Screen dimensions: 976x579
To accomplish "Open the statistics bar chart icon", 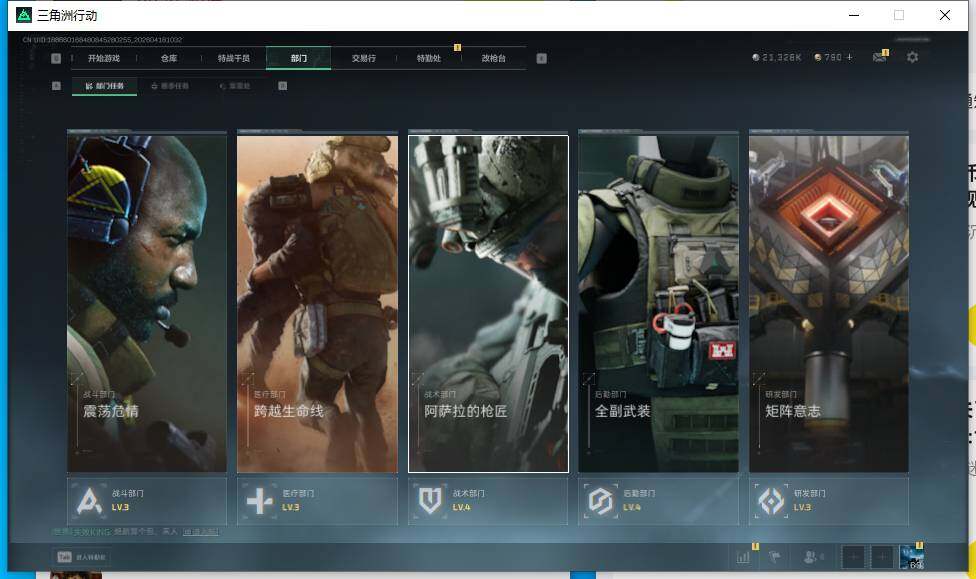I will coord(743,557).
